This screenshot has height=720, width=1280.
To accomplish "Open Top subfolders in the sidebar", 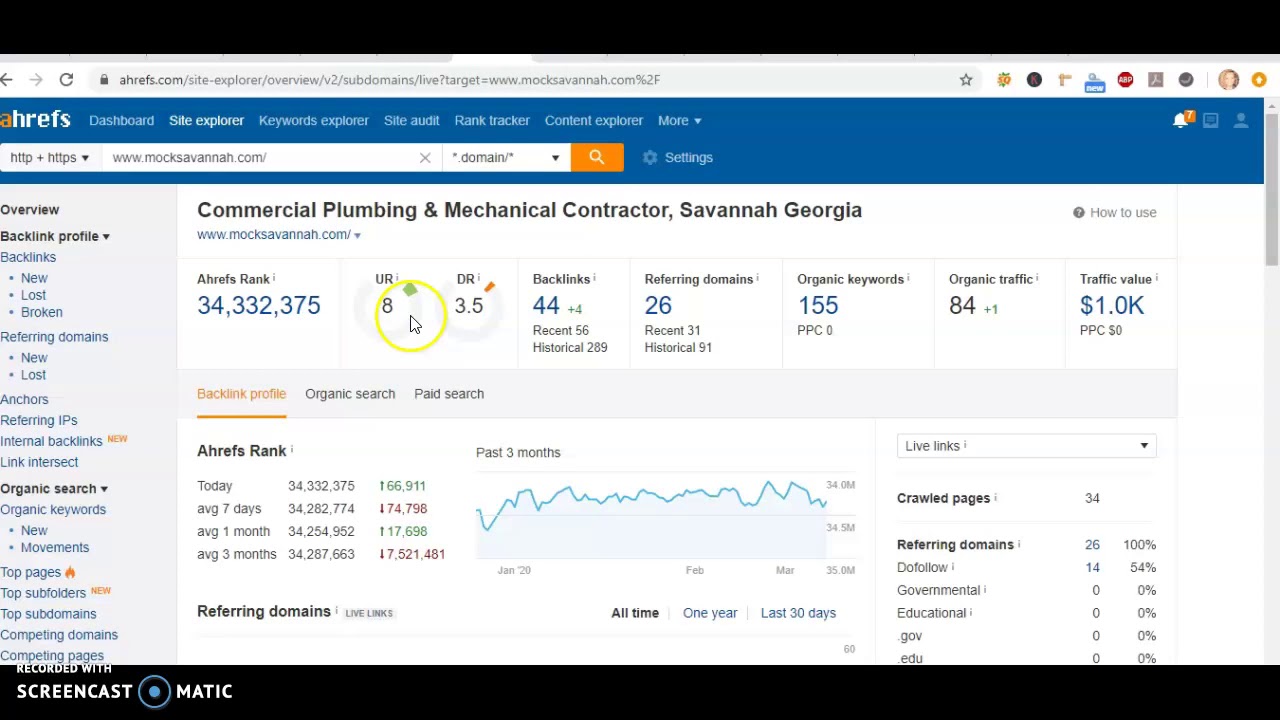I will (43, 593).
